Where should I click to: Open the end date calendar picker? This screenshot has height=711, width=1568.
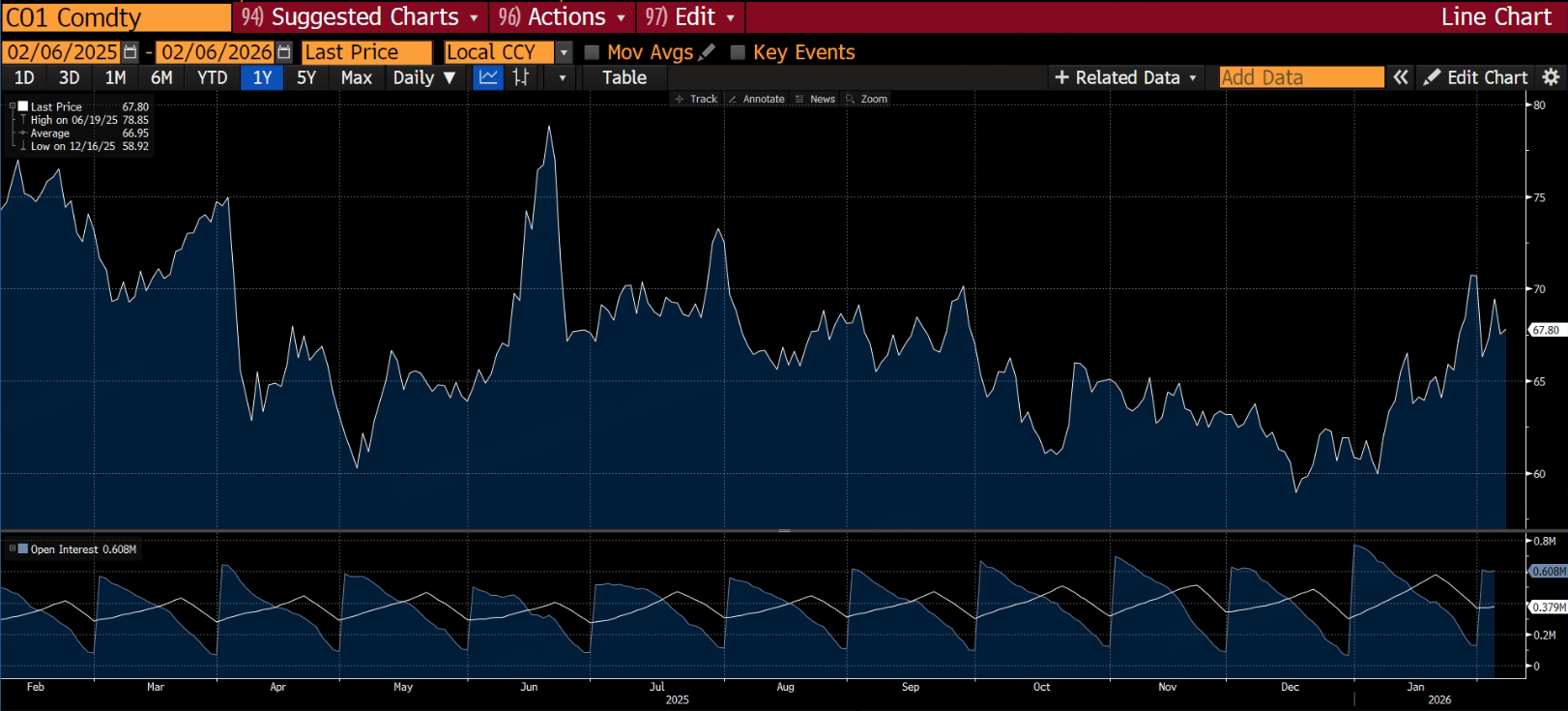click(x=284, y=52)
